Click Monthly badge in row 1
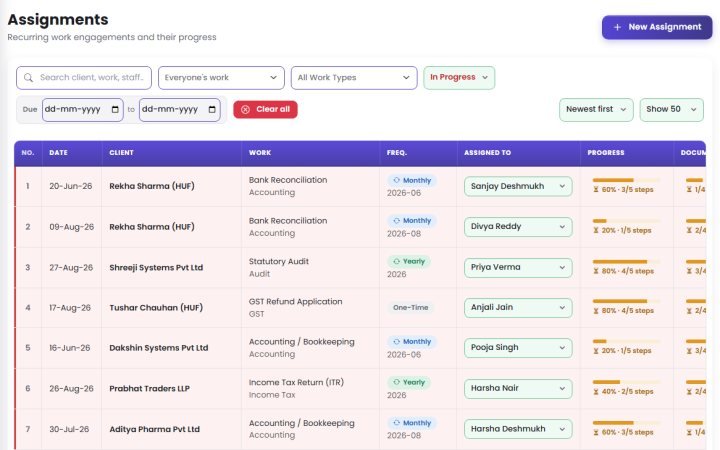The height and width of the screenshot is (450, 720). (x=412, y=180)
